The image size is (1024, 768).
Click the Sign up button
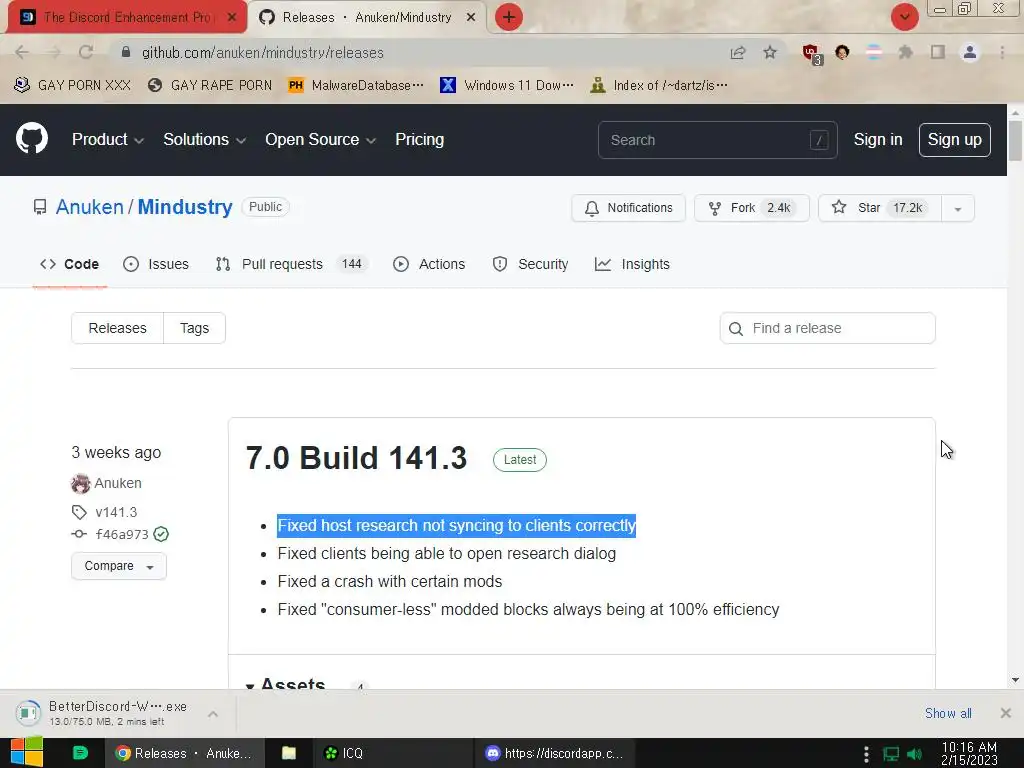pos(954,140)
